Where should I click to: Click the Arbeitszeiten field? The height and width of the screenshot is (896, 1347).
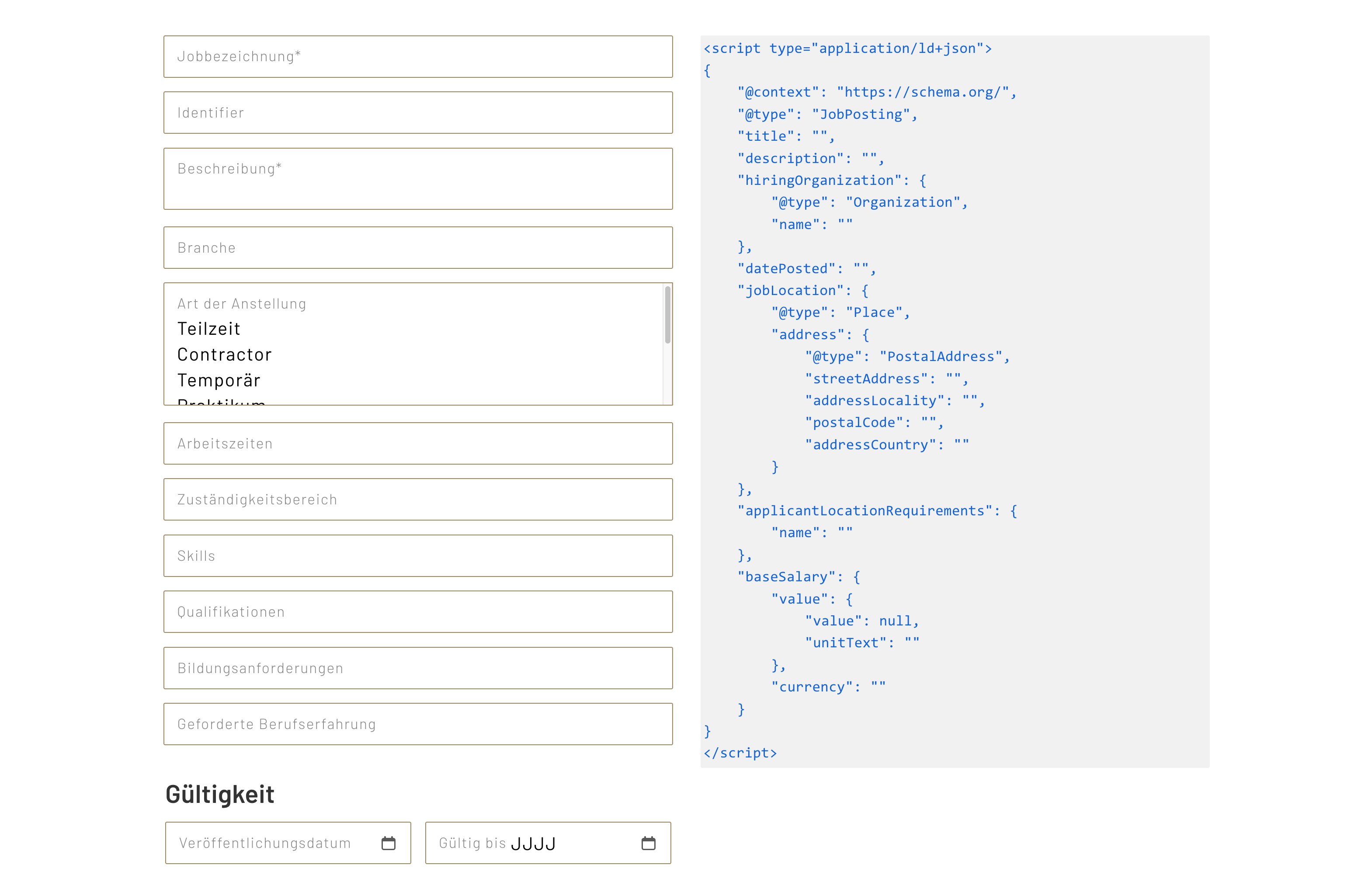coord(417,444)
